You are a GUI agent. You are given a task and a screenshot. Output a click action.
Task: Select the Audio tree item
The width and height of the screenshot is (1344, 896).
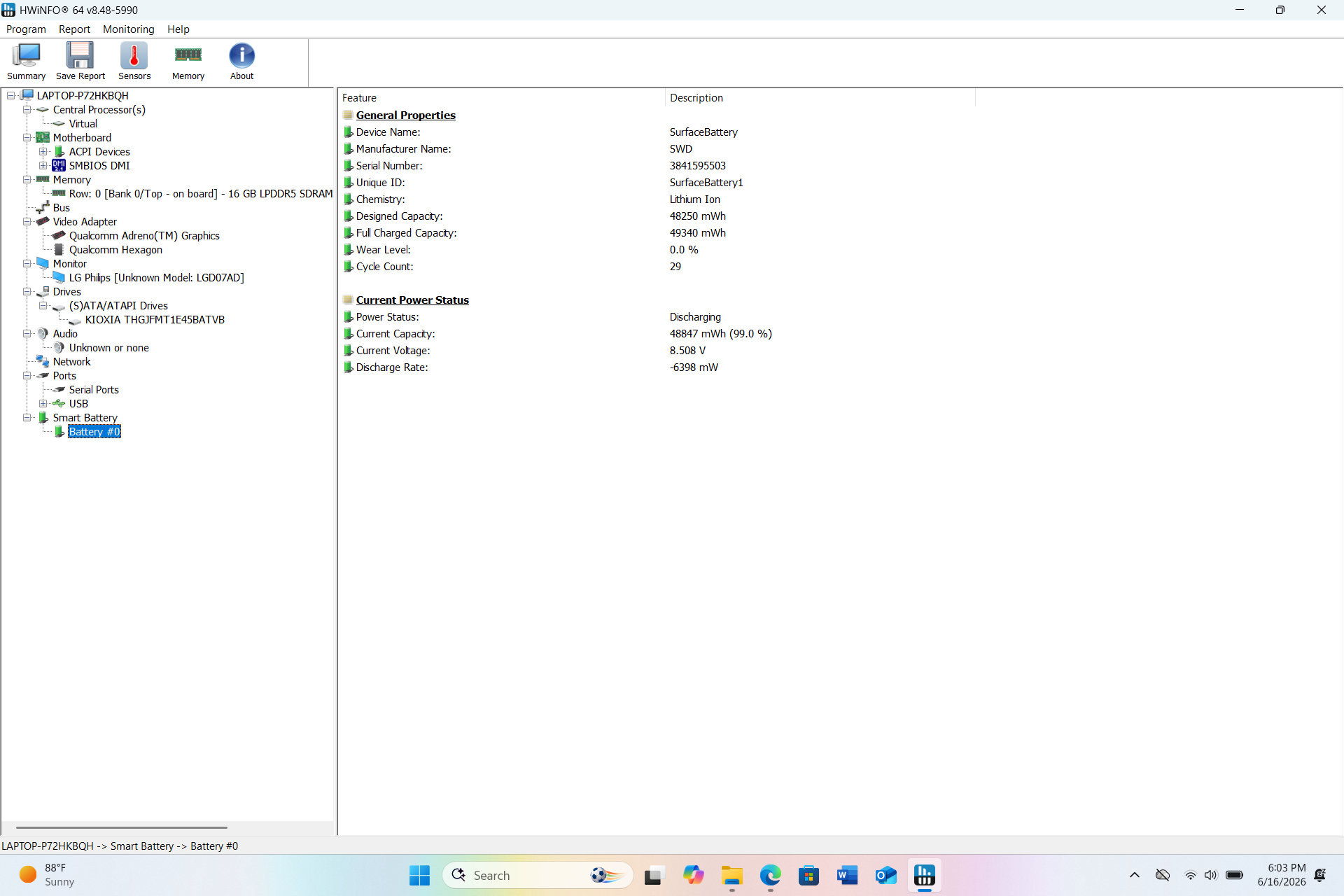pyautogui.click(x=65, y=334)
